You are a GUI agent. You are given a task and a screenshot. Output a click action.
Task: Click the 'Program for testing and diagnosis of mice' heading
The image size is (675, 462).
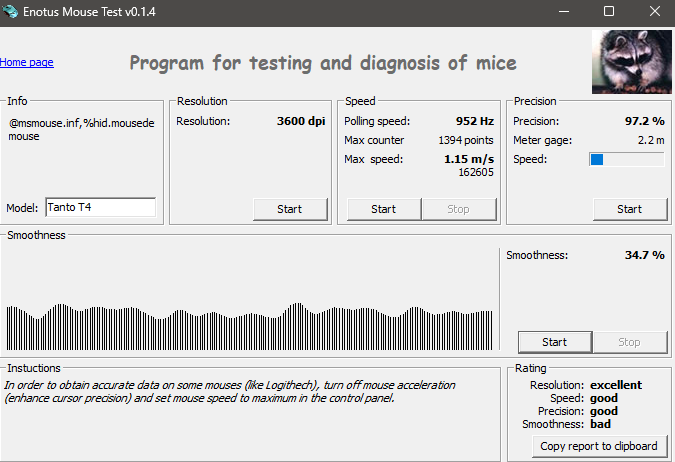click(x=323, y=63)
